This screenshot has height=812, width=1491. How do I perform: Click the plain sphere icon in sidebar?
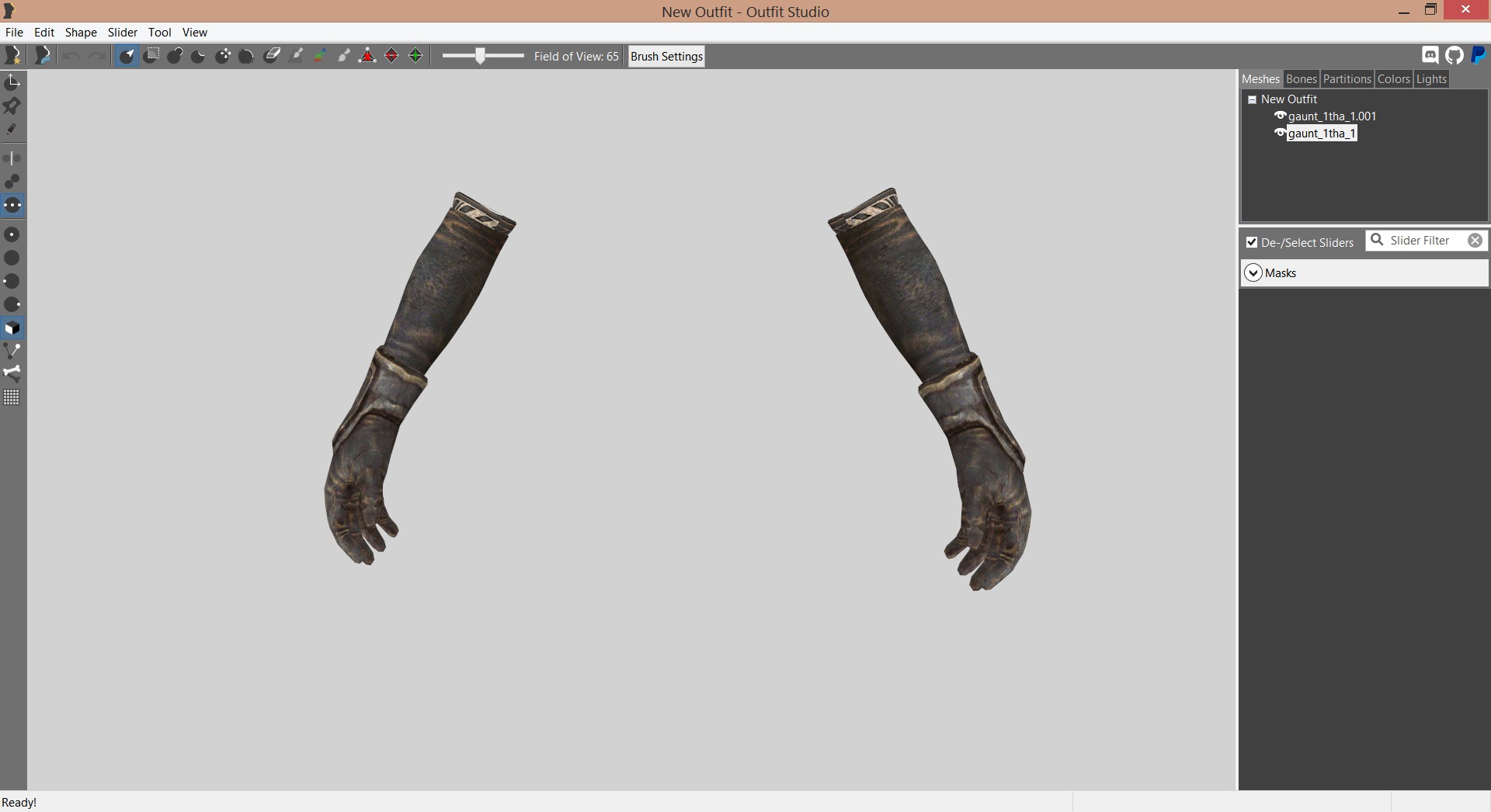click(12, 258)
